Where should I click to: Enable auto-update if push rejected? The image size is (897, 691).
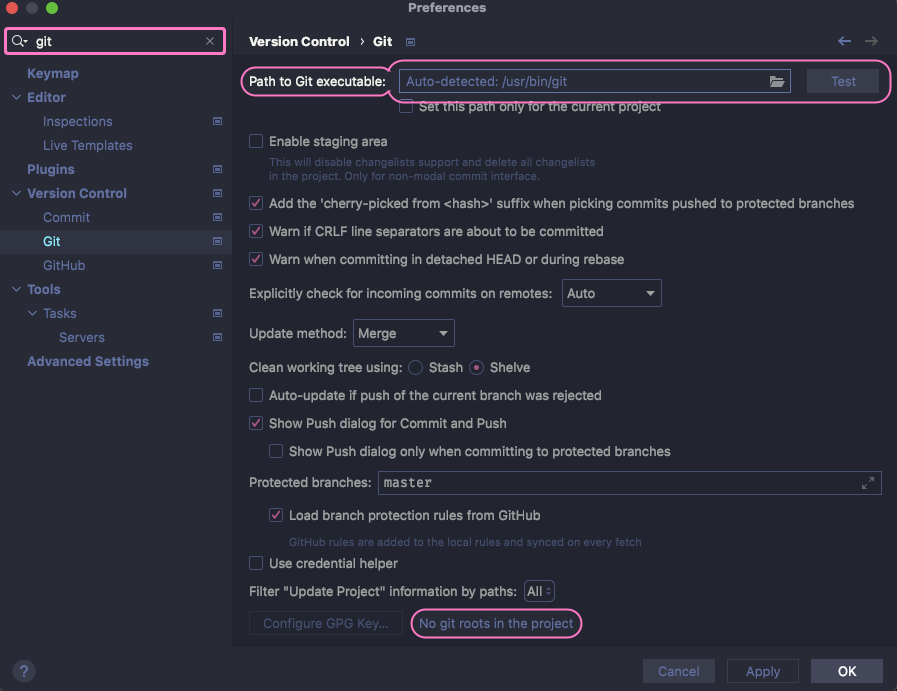tap(256, 395)
